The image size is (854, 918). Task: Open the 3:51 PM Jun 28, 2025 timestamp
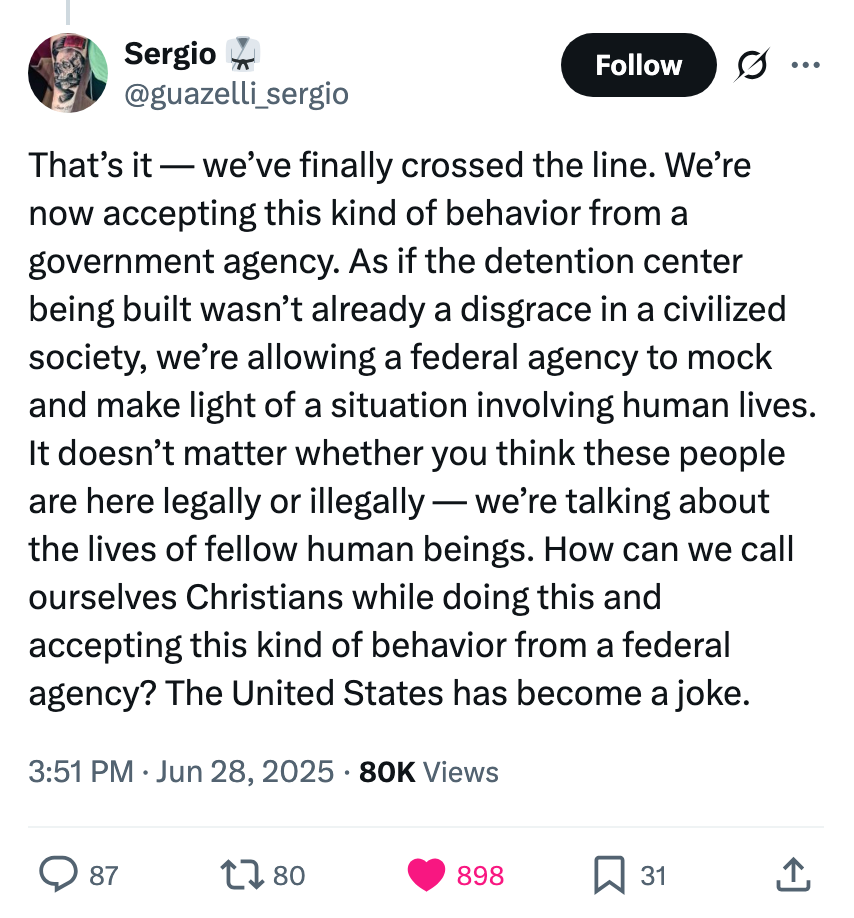(181, 771)
